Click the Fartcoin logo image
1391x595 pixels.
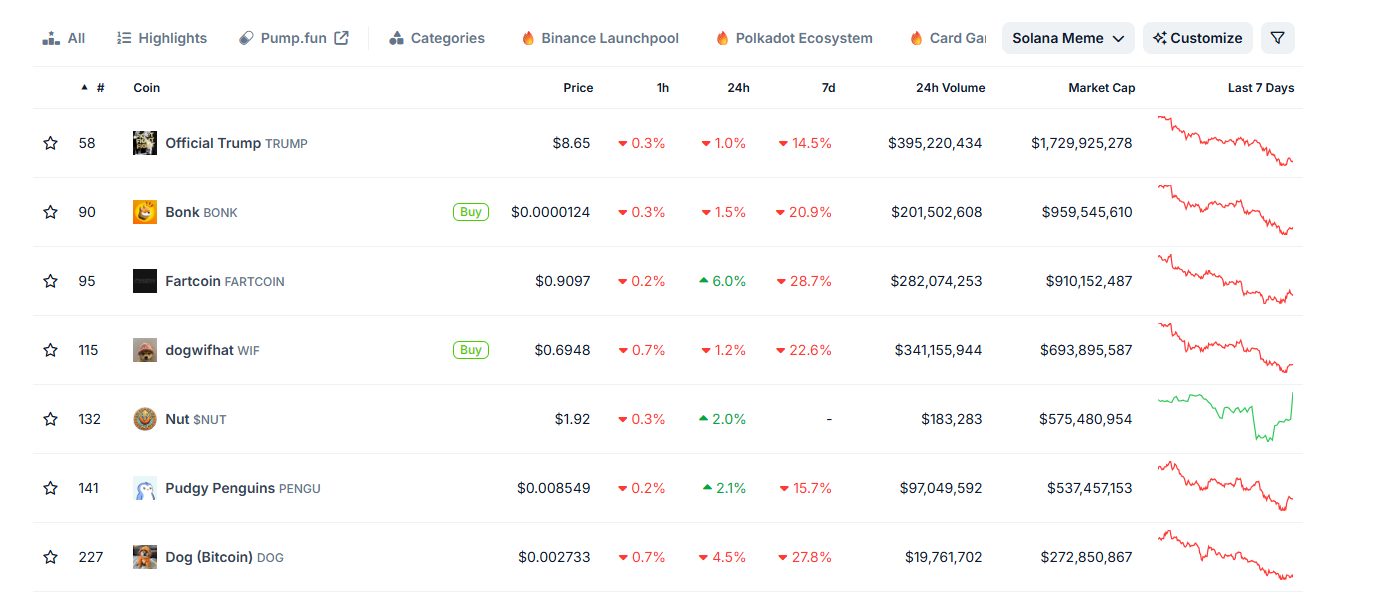(x=145, y=281)
